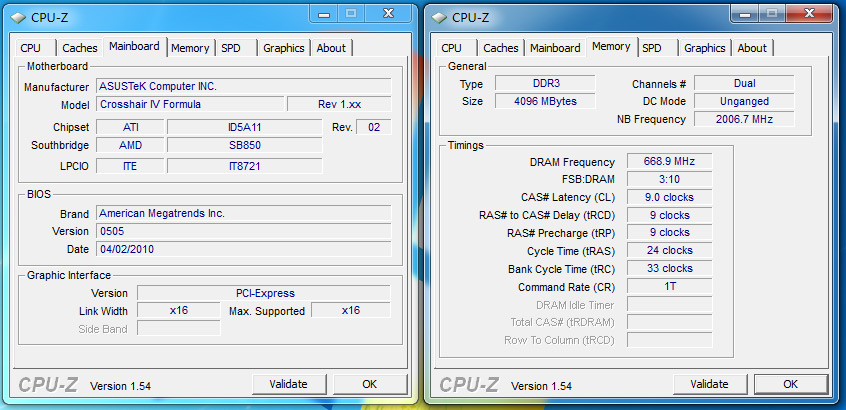Click the DC Mode Unganged field
This screenshot has height=410, width=846.
coord(745,101)
